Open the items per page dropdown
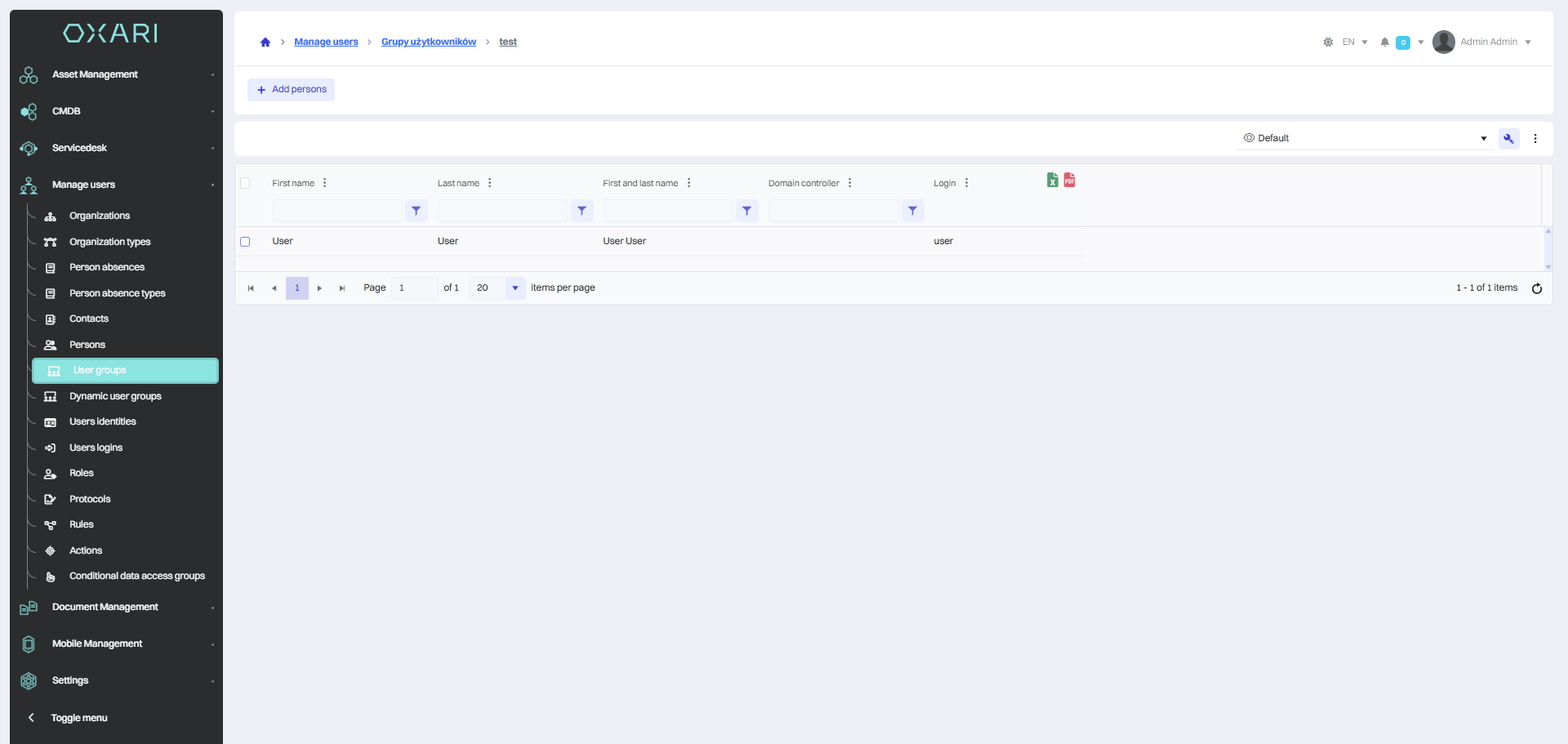The image size is (1568, 744). [514, 288]
